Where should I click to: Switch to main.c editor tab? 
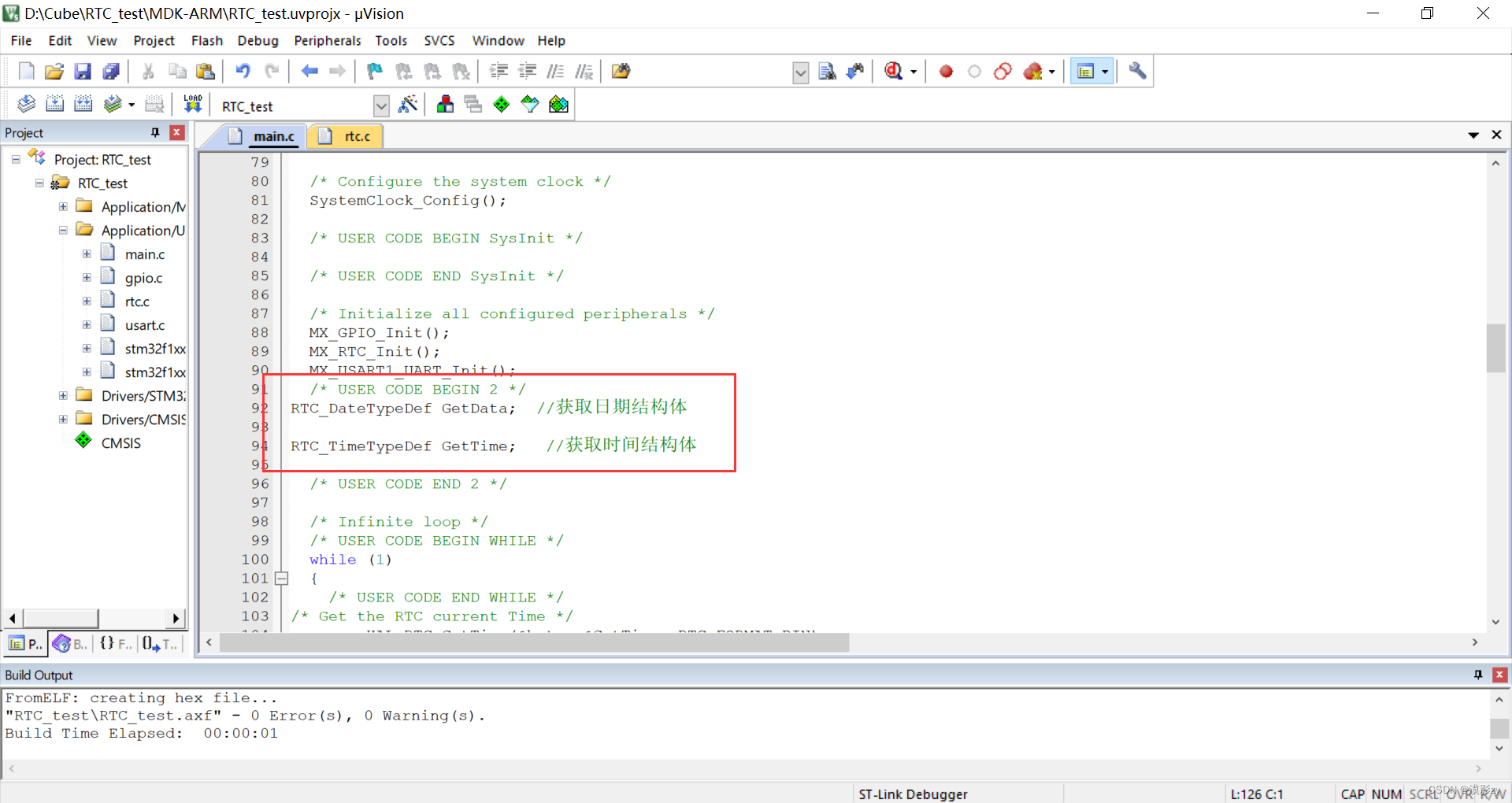coord(264,136)
